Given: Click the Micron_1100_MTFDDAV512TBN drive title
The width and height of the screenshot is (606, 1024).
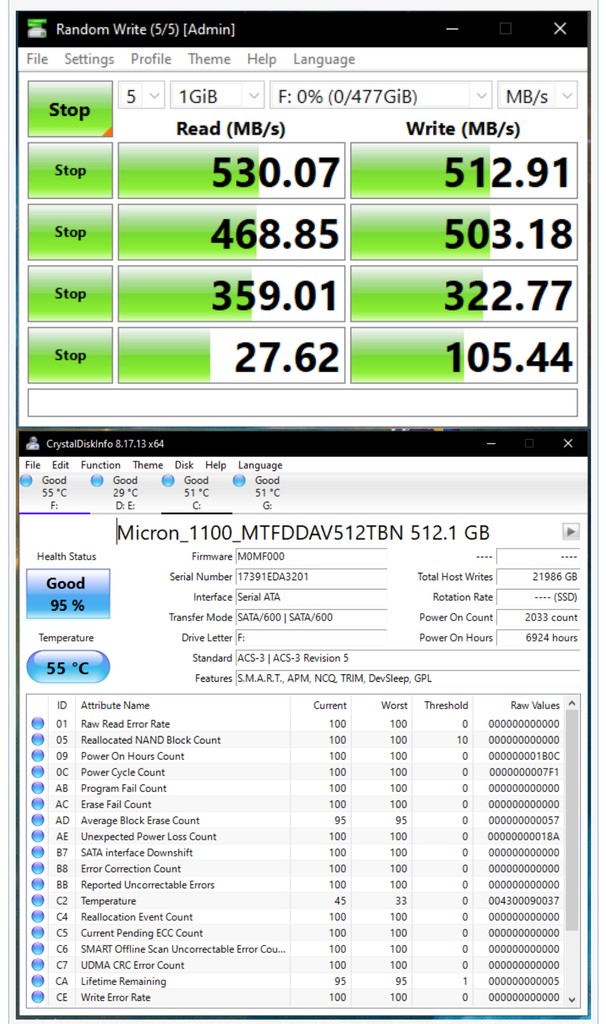Looking at the screenshot, I should 303,532.
